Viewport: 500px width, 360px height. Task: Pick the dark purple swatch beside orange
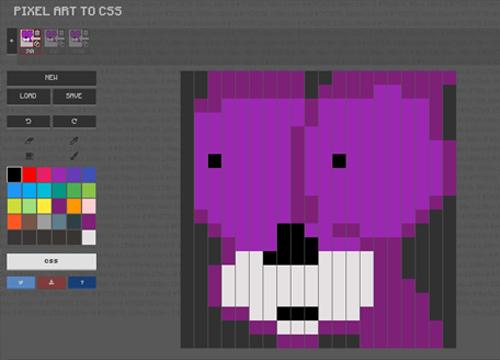point(59,206)
